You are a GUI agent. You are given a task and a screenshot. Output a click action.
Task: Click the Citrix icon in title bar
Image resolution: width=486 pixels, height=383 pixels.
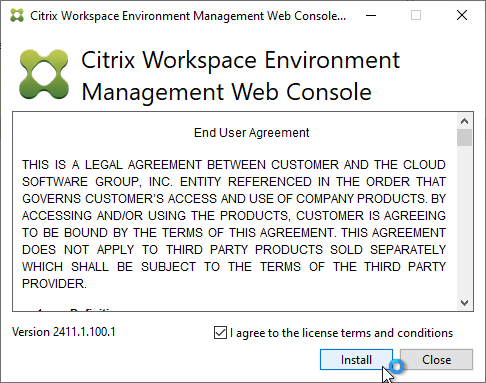(17, 15)
